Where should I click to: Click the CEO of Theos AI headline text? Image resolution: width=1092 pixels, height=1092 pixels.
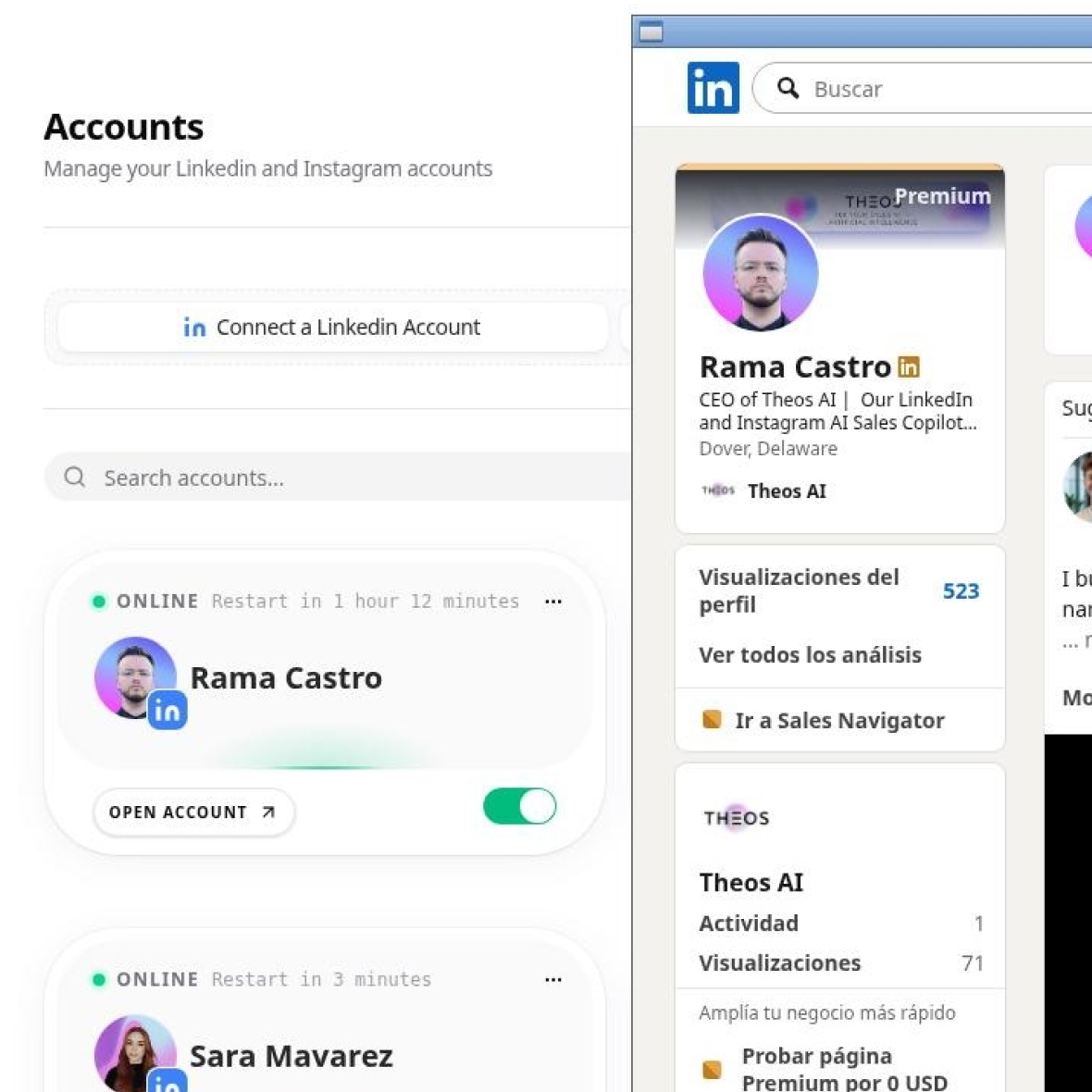[838, 411]
